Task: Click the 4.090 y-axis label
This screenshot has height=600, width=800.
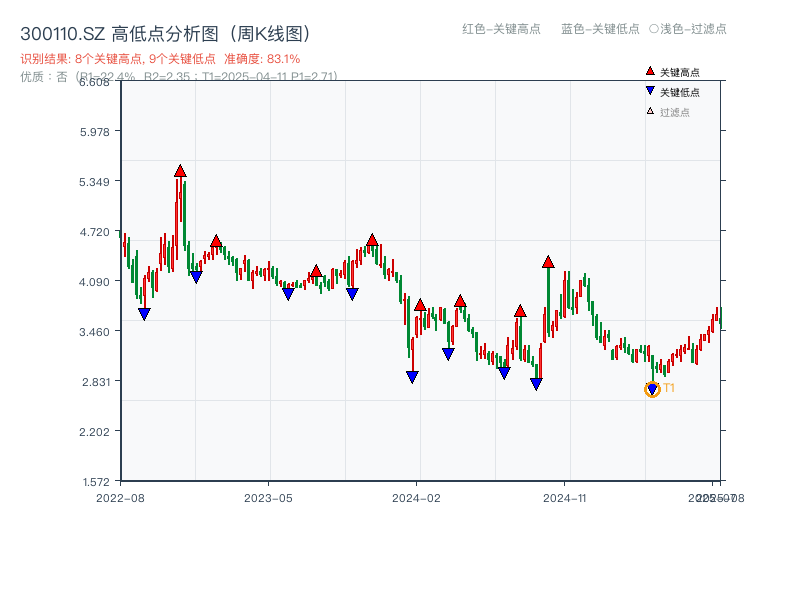Action: (94, 282)
